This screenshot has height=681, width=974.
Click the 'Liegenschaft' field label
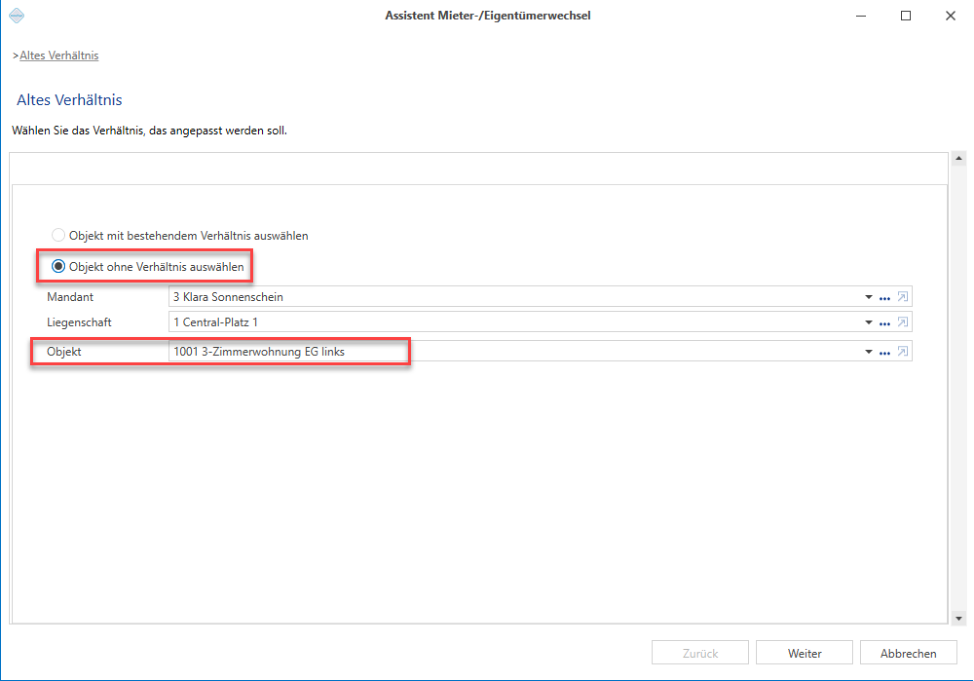point(80,322)
